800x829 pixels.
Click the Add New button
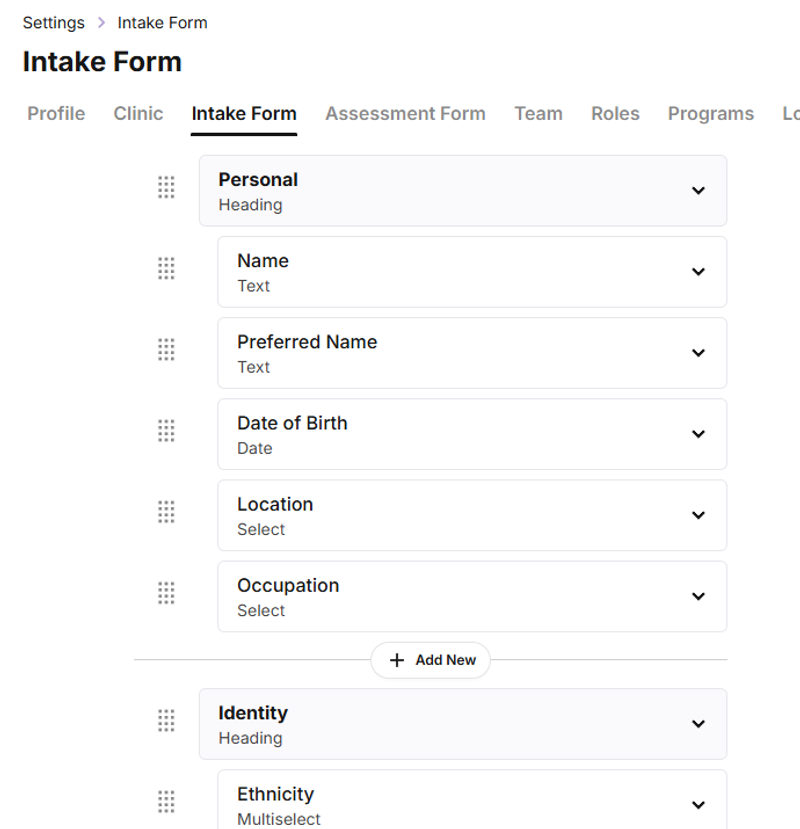[431, 660]
